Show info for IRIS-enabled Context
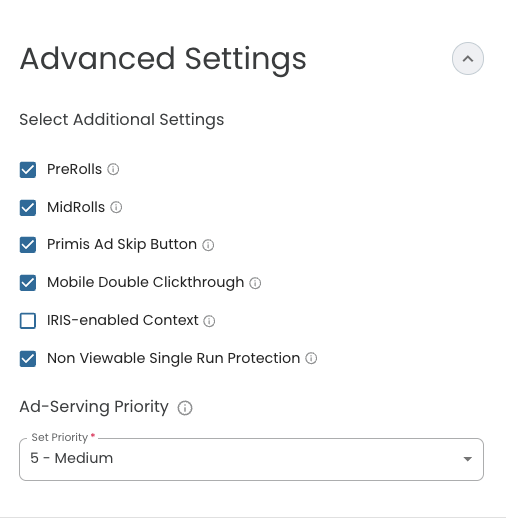 tap(209, 321)
